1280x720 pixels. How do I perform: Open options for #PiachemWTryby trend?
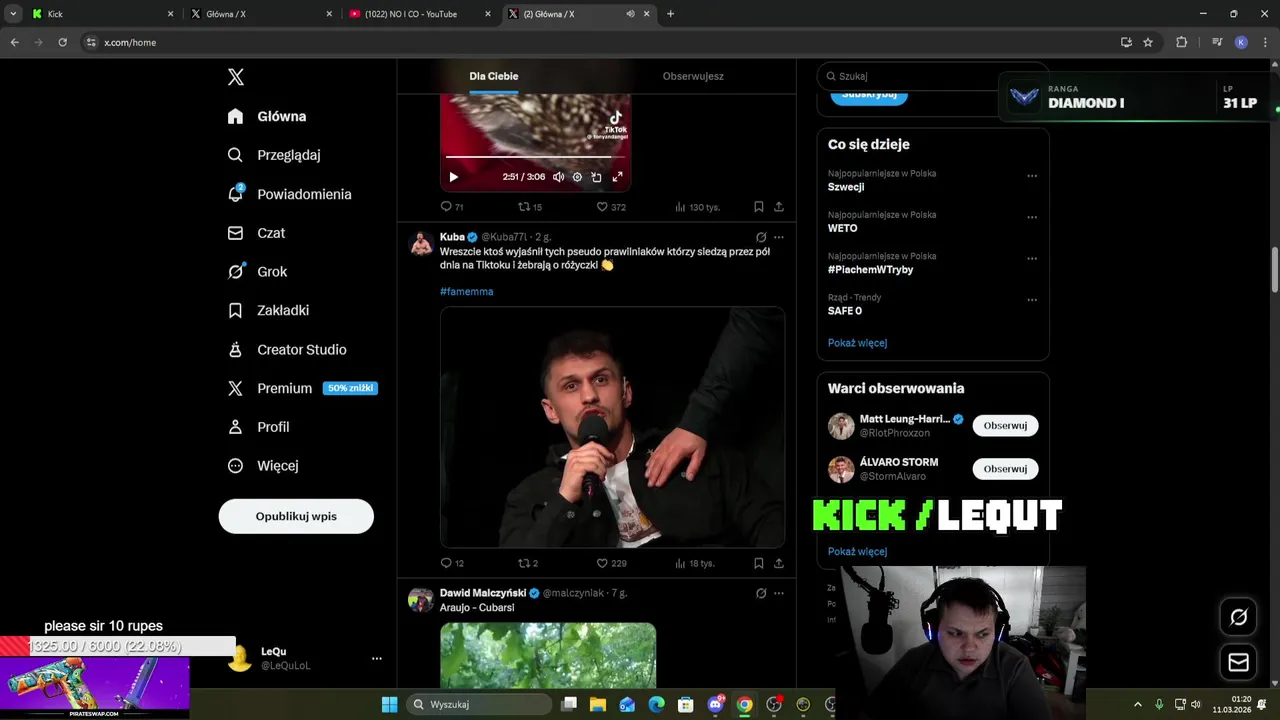click(x=1032, y=258)
